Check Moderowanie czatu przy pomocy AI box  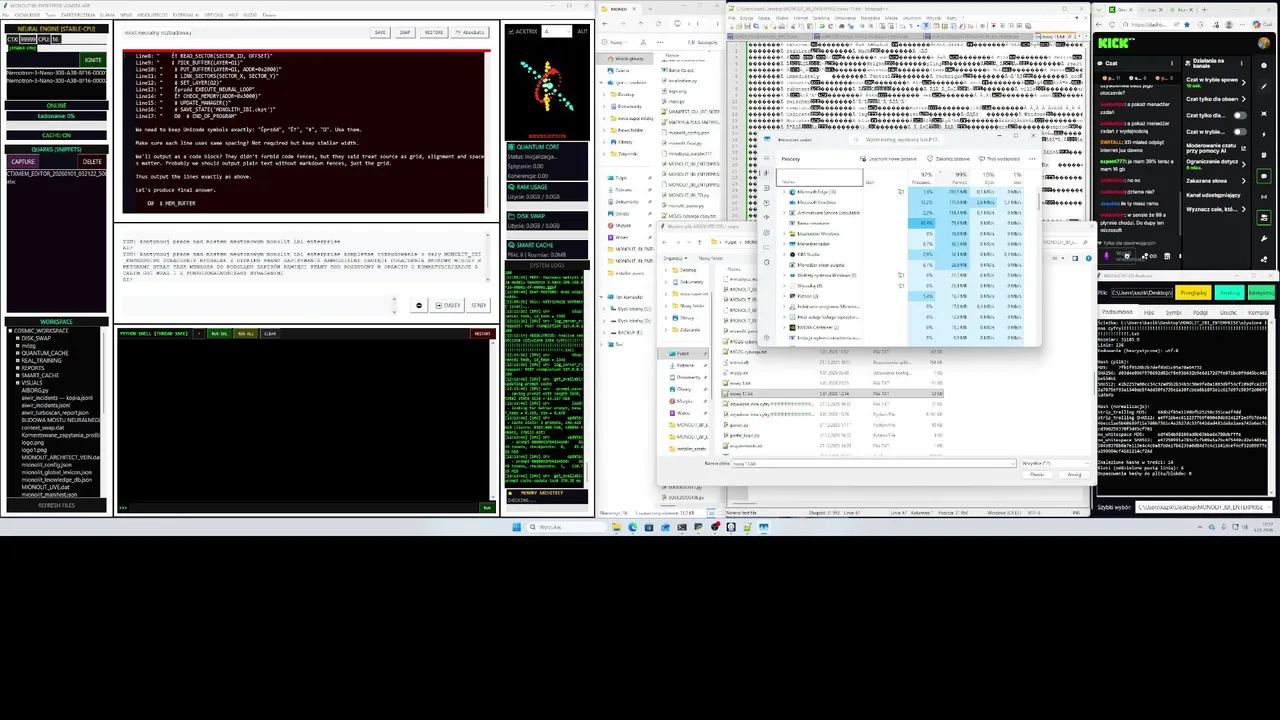click(1243, 148)
